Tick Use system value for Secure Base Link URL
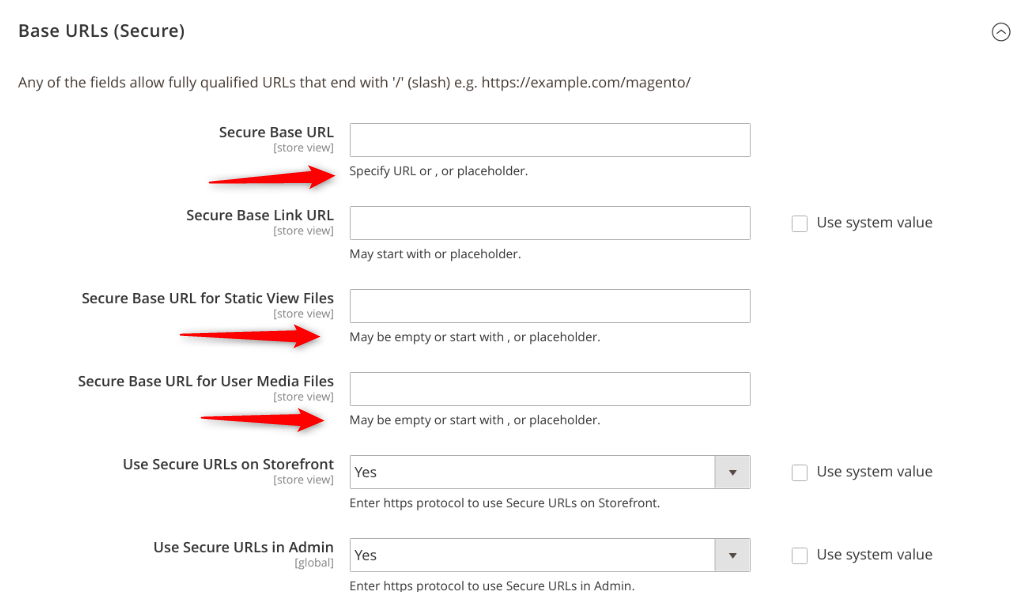 pyautogui.click(x=800, y=223)
